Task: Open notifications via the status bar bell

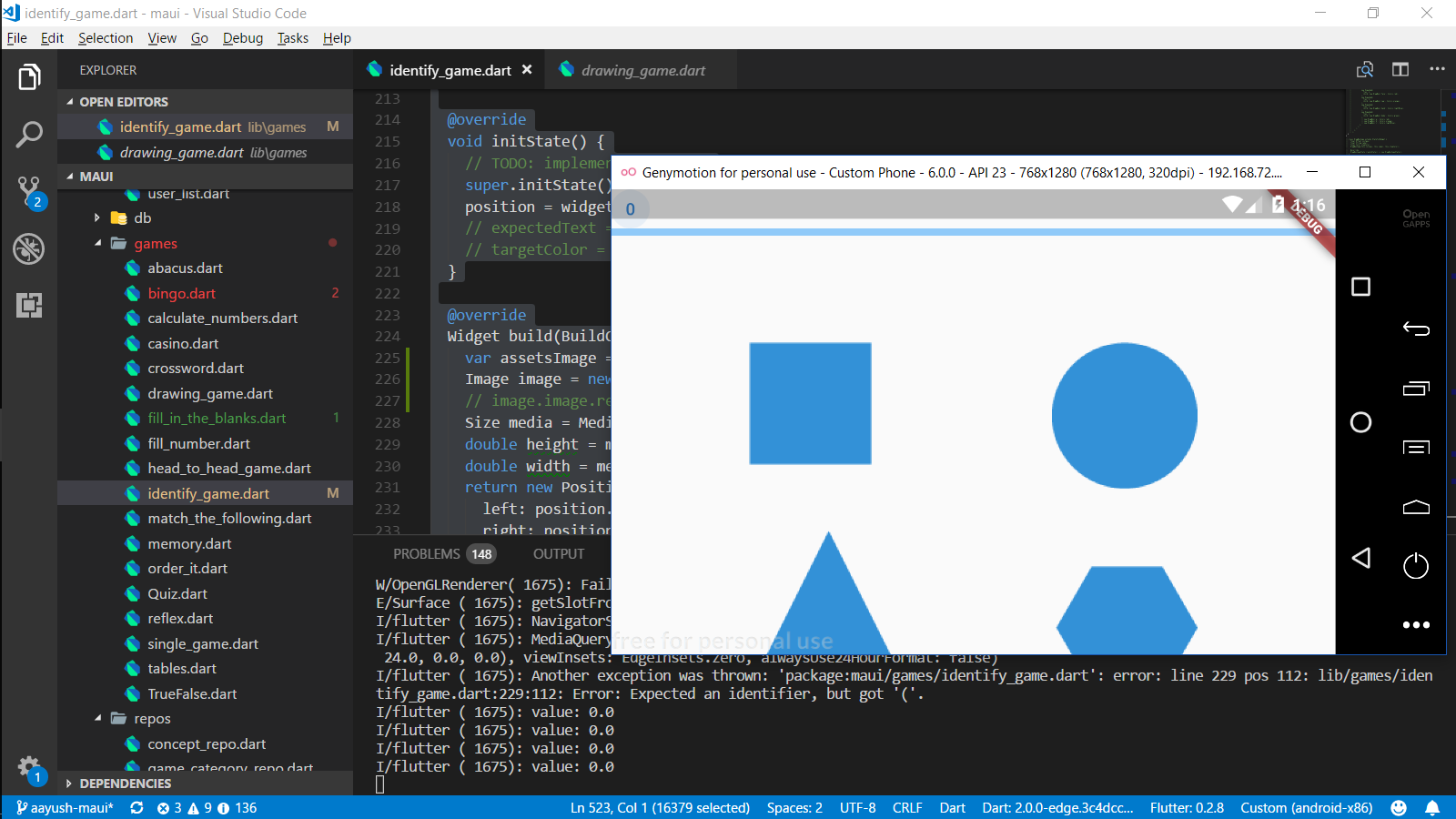Action: pyautogui.click(x=1434, y=807)
